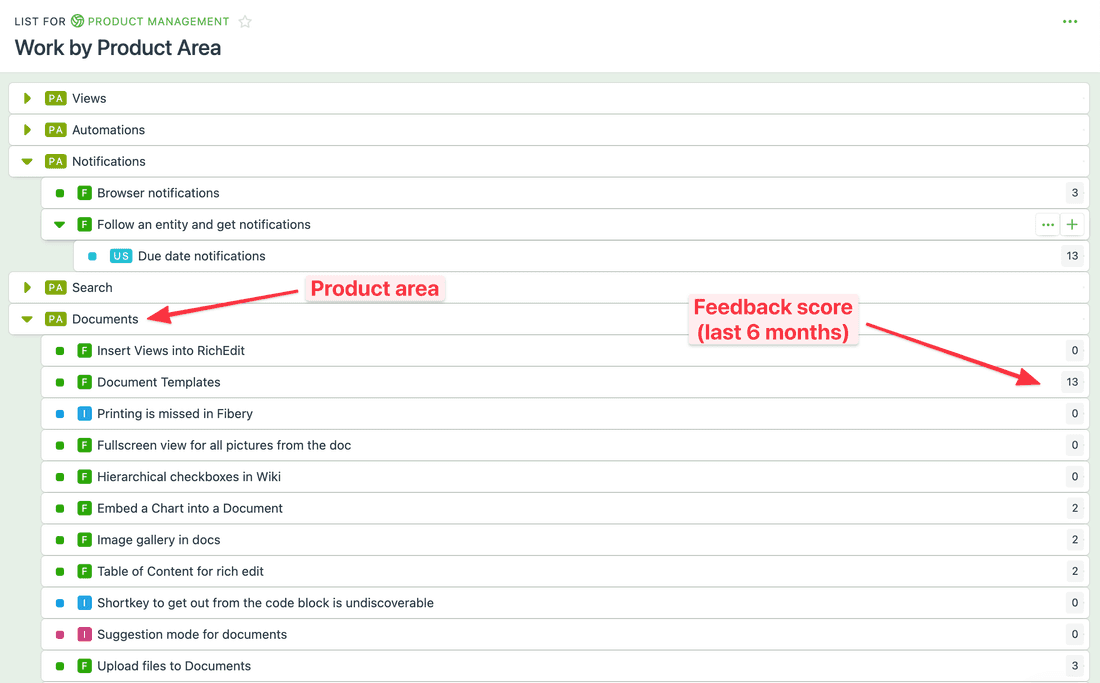The width and height of the screenshot is (1100, 683).
Task: Click the plus icon on Follow an entity row
Action: coord(1071,224)
